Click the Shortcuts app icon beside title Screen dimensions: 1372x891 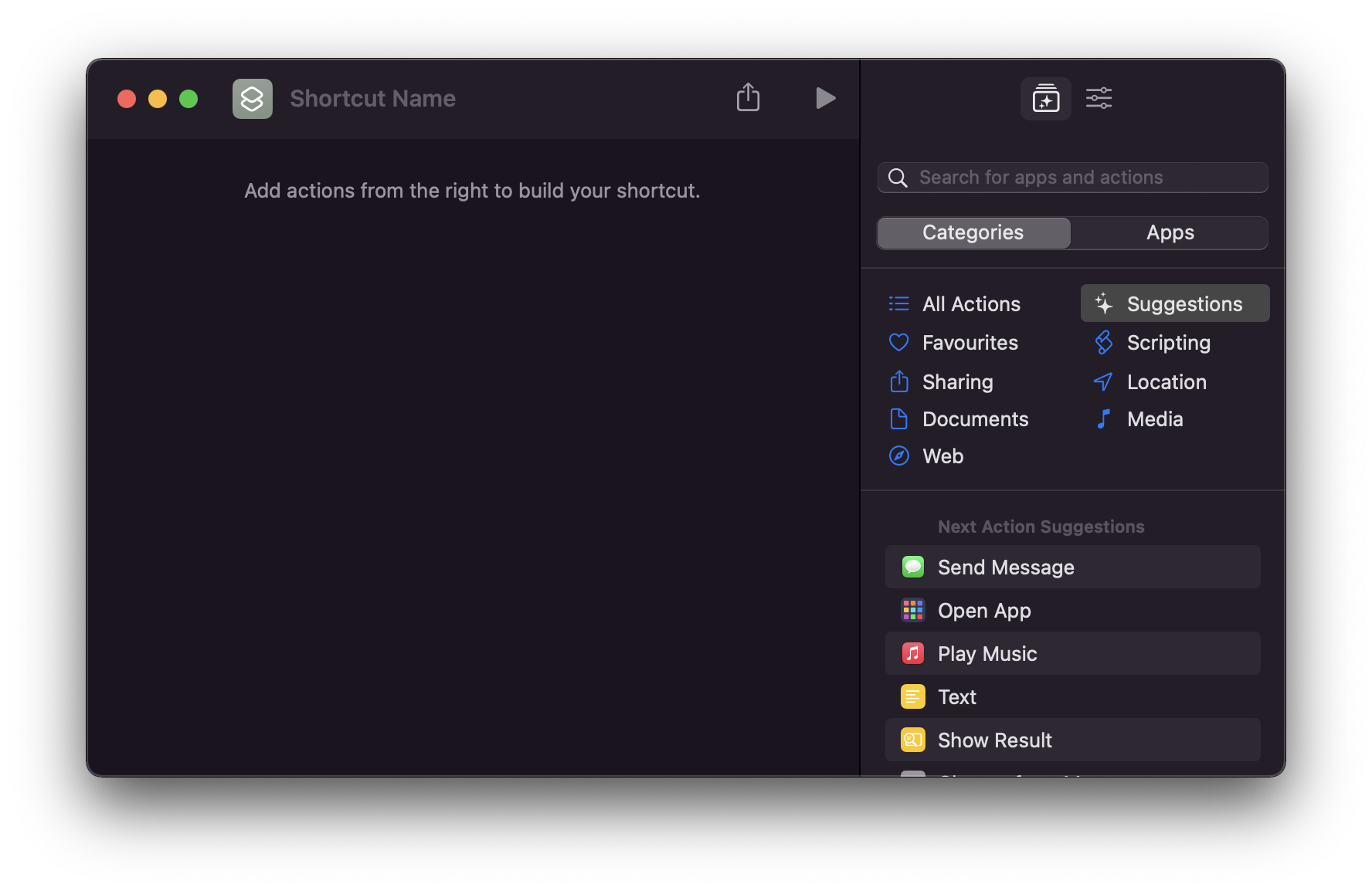[253, 99]
